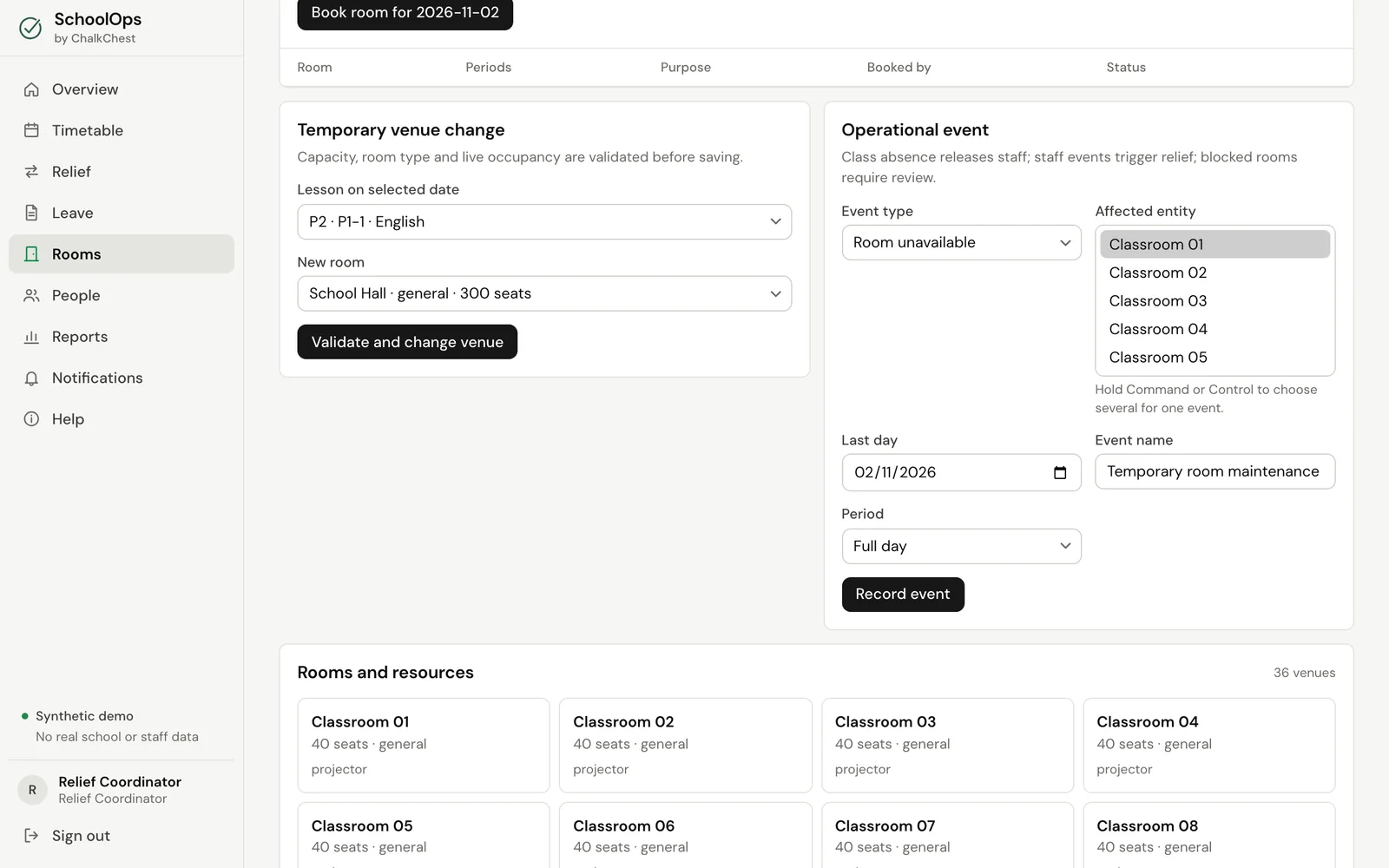
Task: Click the Classroom 01 venue card
Action: point(424,746)
